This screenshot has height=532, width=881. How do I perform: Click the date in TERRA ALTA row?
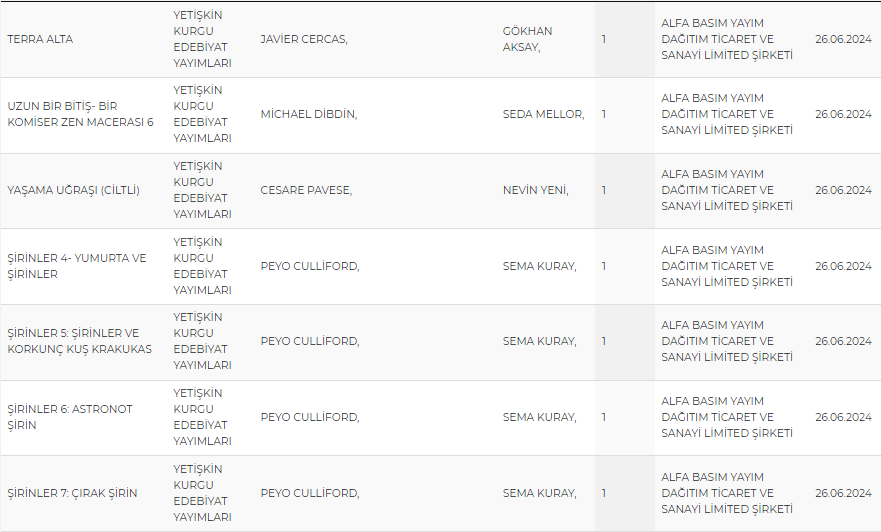point(843,39)
